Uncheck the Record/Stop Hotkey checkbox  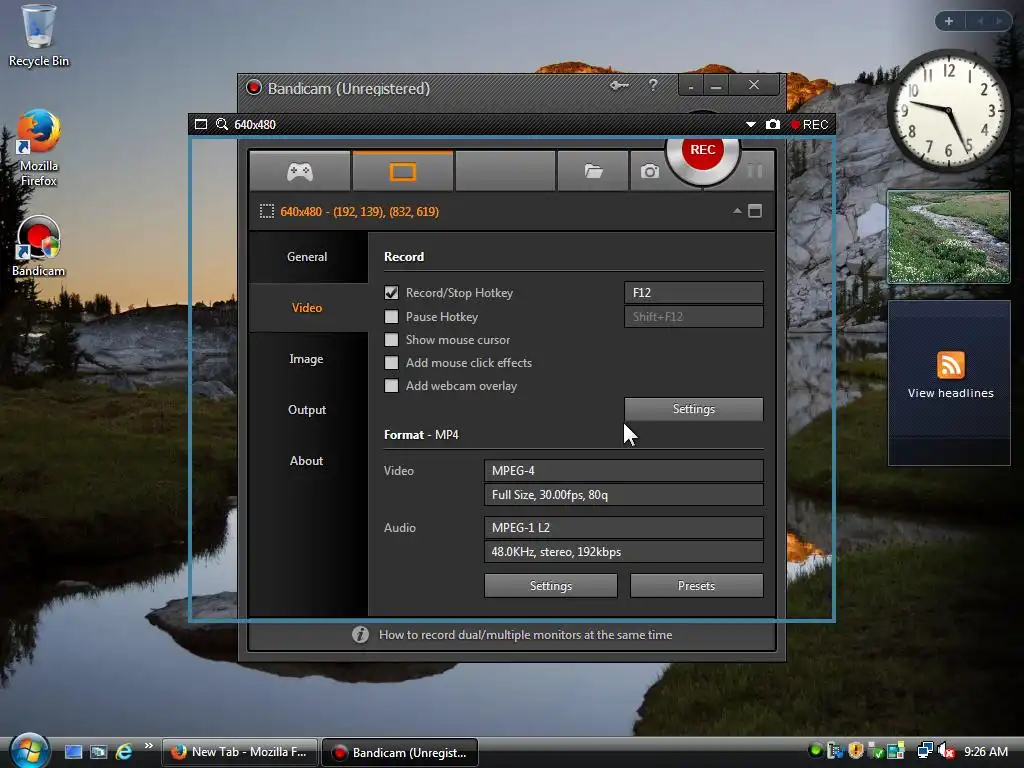point(391,293)
